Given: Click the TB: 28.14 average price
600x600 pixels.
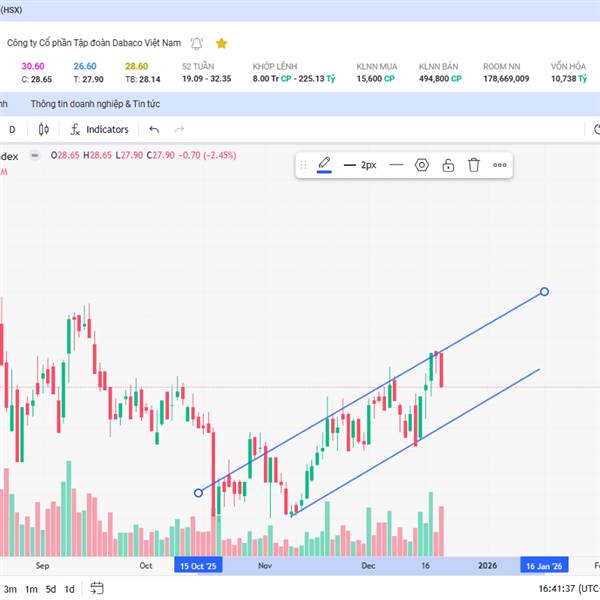Looking at the screenshot, I should coord(143,79).
